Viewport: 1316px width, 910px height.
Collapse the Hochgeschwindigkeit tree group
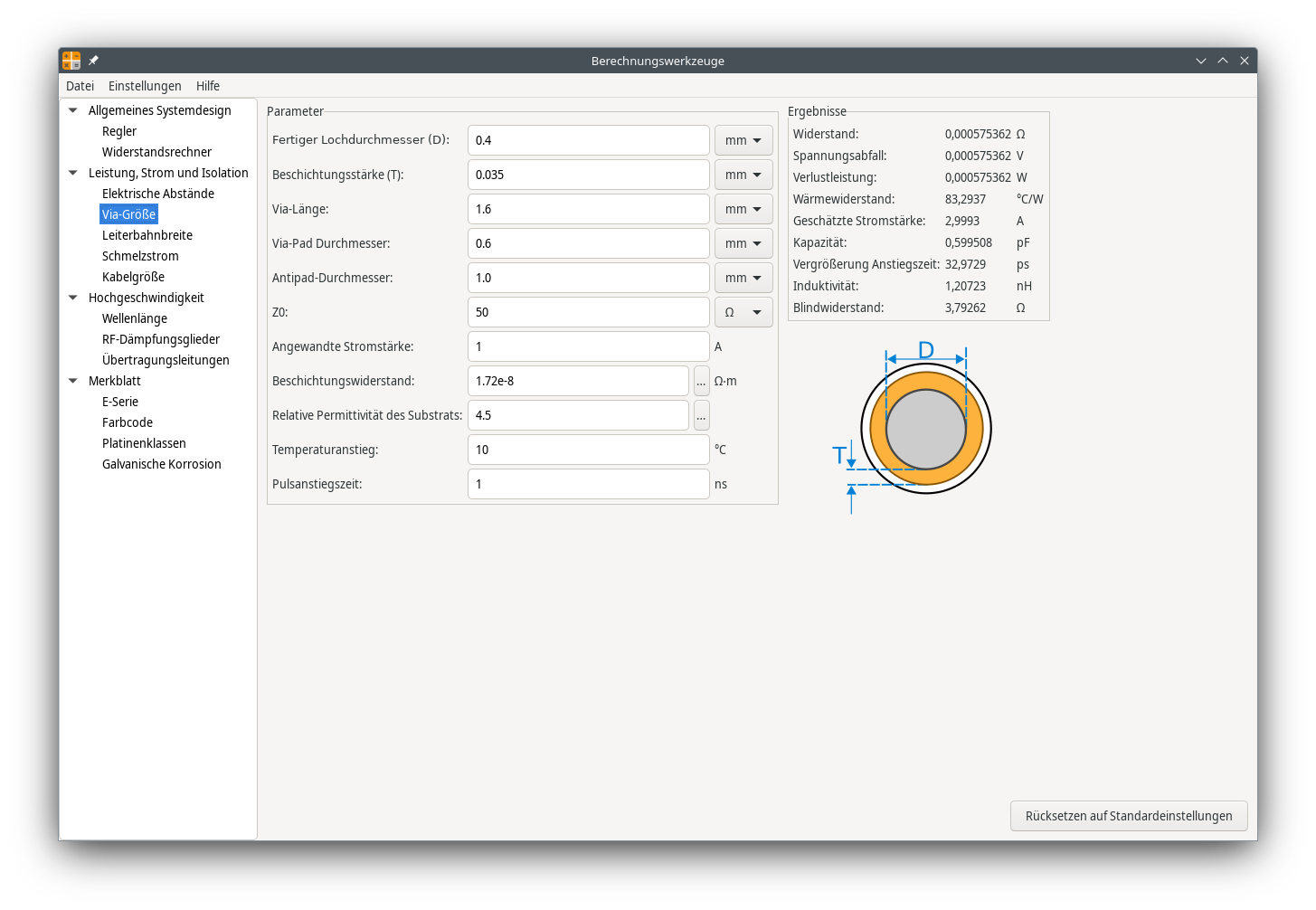(x=73, y=298)
